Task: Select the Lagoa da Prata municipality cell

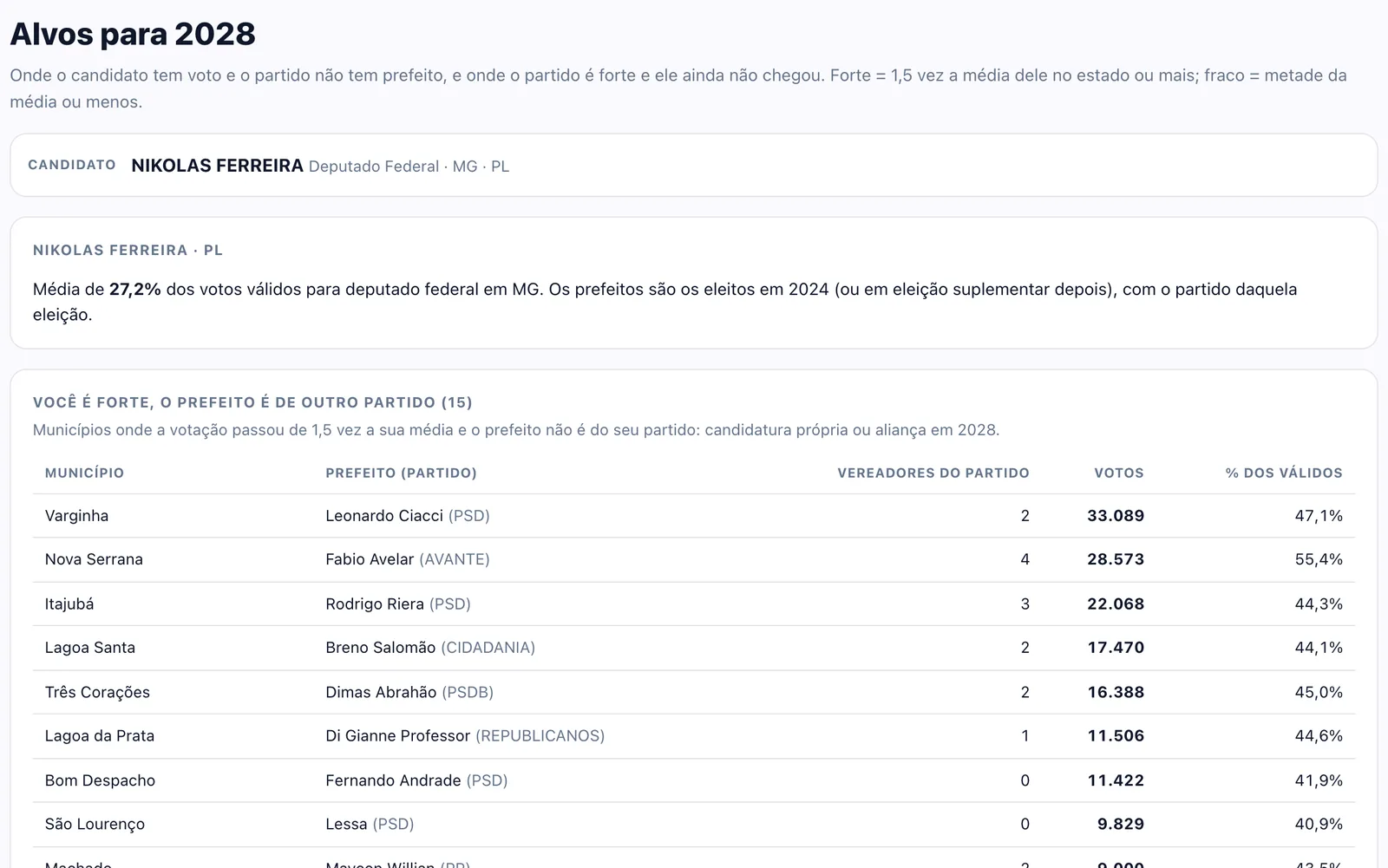Action: pos(100,736)
